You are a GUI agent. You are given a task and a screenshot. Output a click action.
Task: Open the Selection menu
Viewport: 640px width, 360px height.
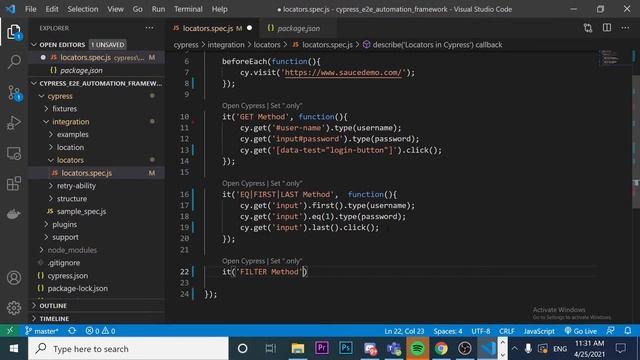[x=83, y=9]
